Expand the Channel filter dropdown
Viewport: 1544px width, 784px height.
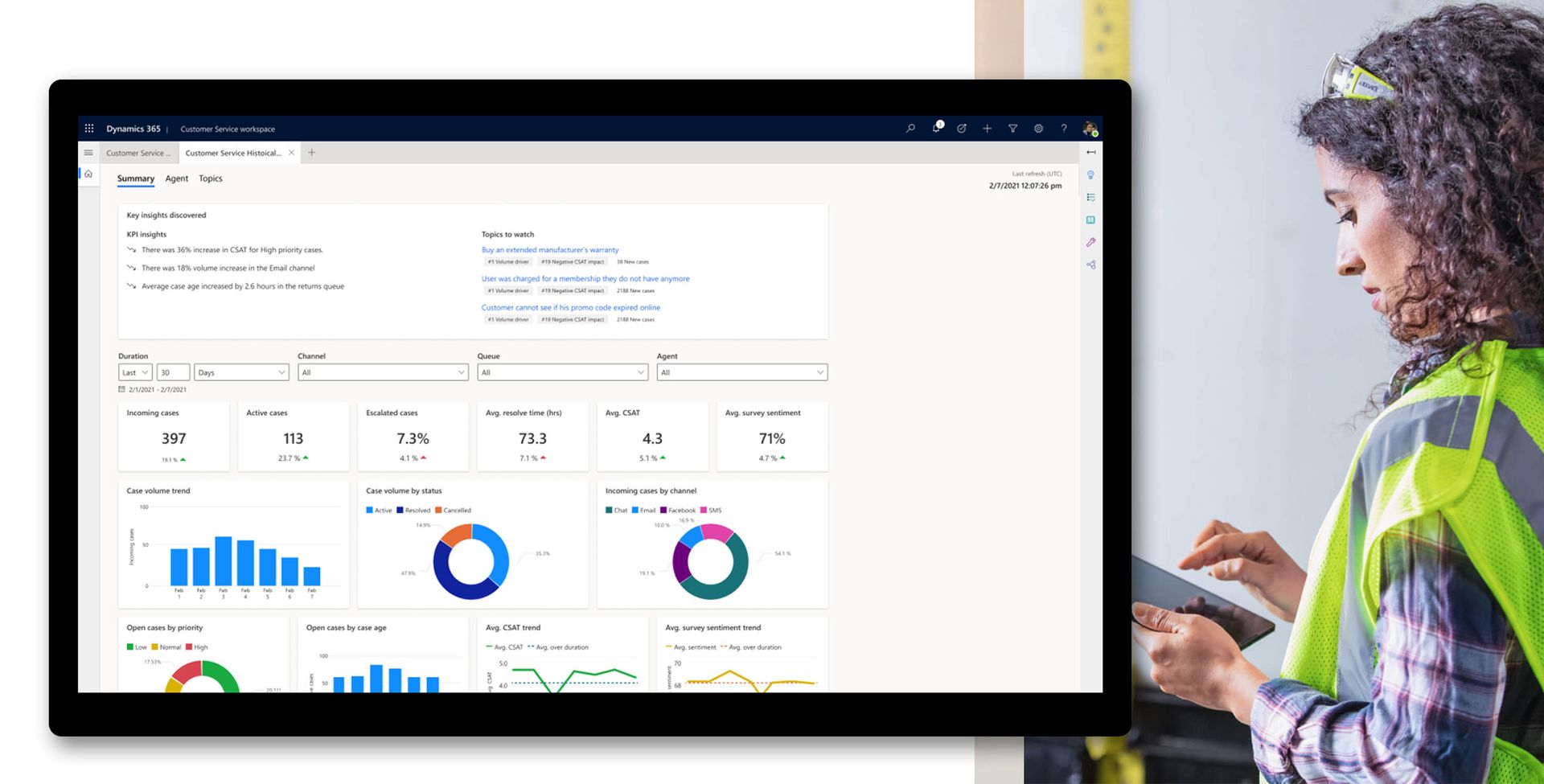383,372
